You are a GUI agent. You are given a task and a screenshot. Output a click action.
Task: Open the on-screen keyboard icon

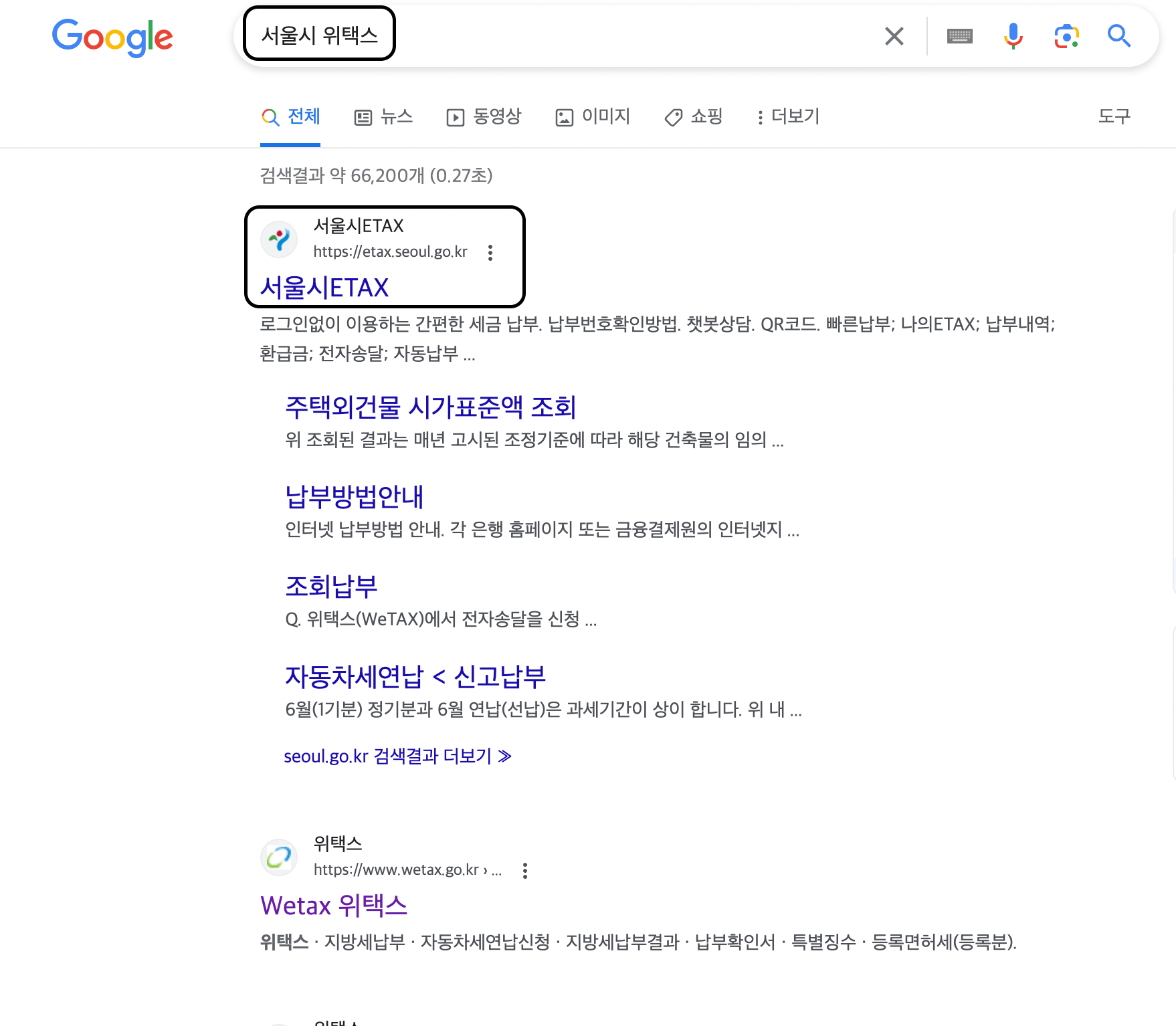[960, 36]
